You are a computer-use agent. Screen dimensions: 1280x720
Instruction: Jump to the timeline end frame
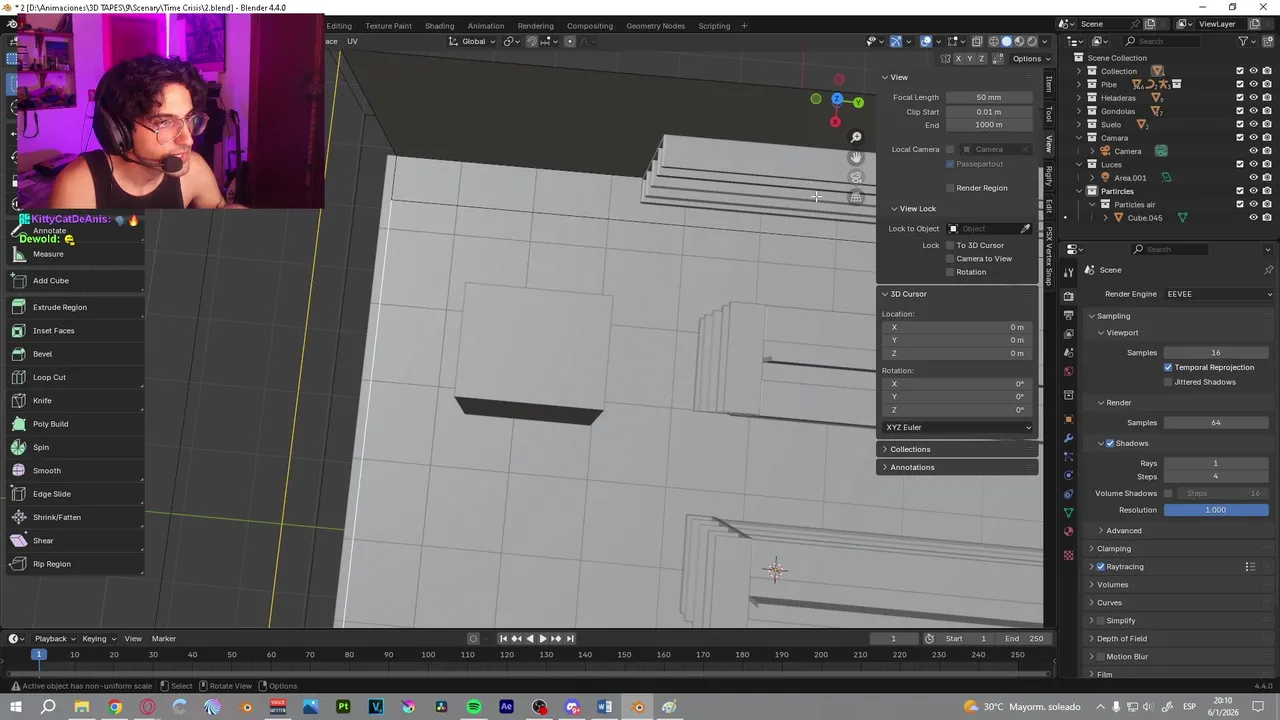tap(570, 639)
